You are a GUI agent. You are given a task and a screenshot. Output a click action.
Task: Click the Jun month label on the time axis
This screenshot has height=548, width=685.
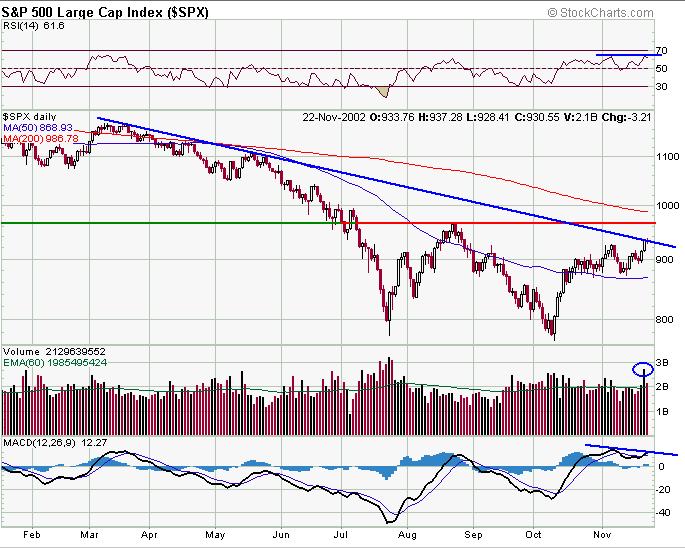coord(281,535)
